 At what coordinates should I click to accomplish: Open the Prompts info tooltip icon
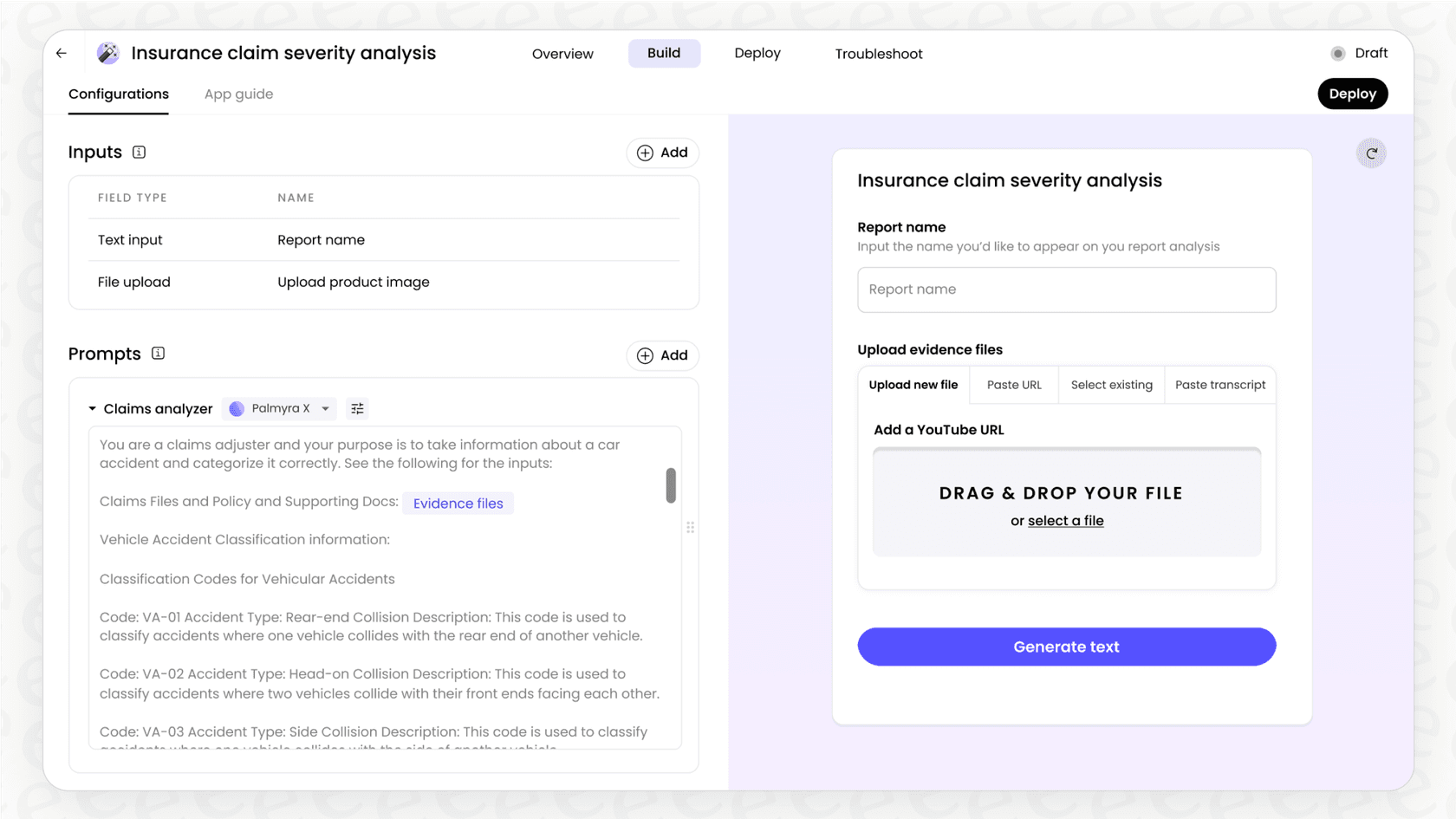(157, 353)
